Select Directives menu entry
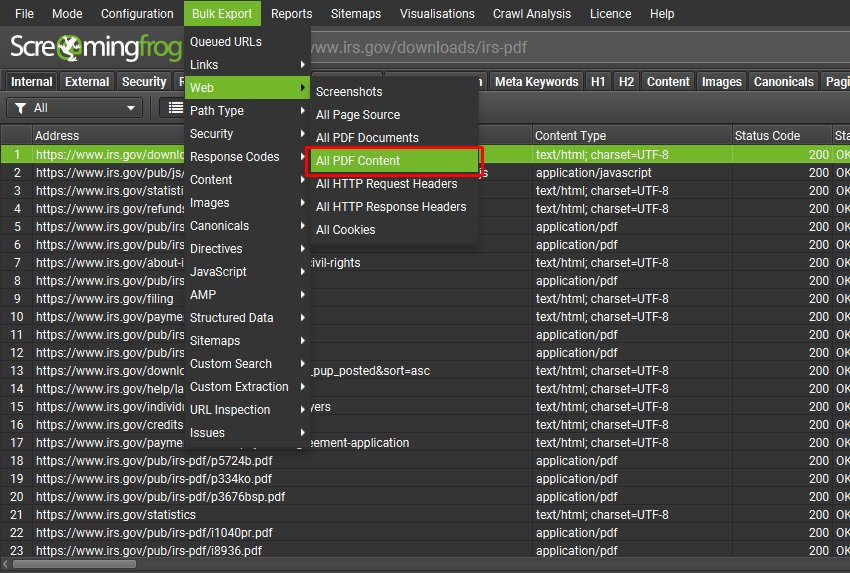Screen dimensions: 850x573 247,249
